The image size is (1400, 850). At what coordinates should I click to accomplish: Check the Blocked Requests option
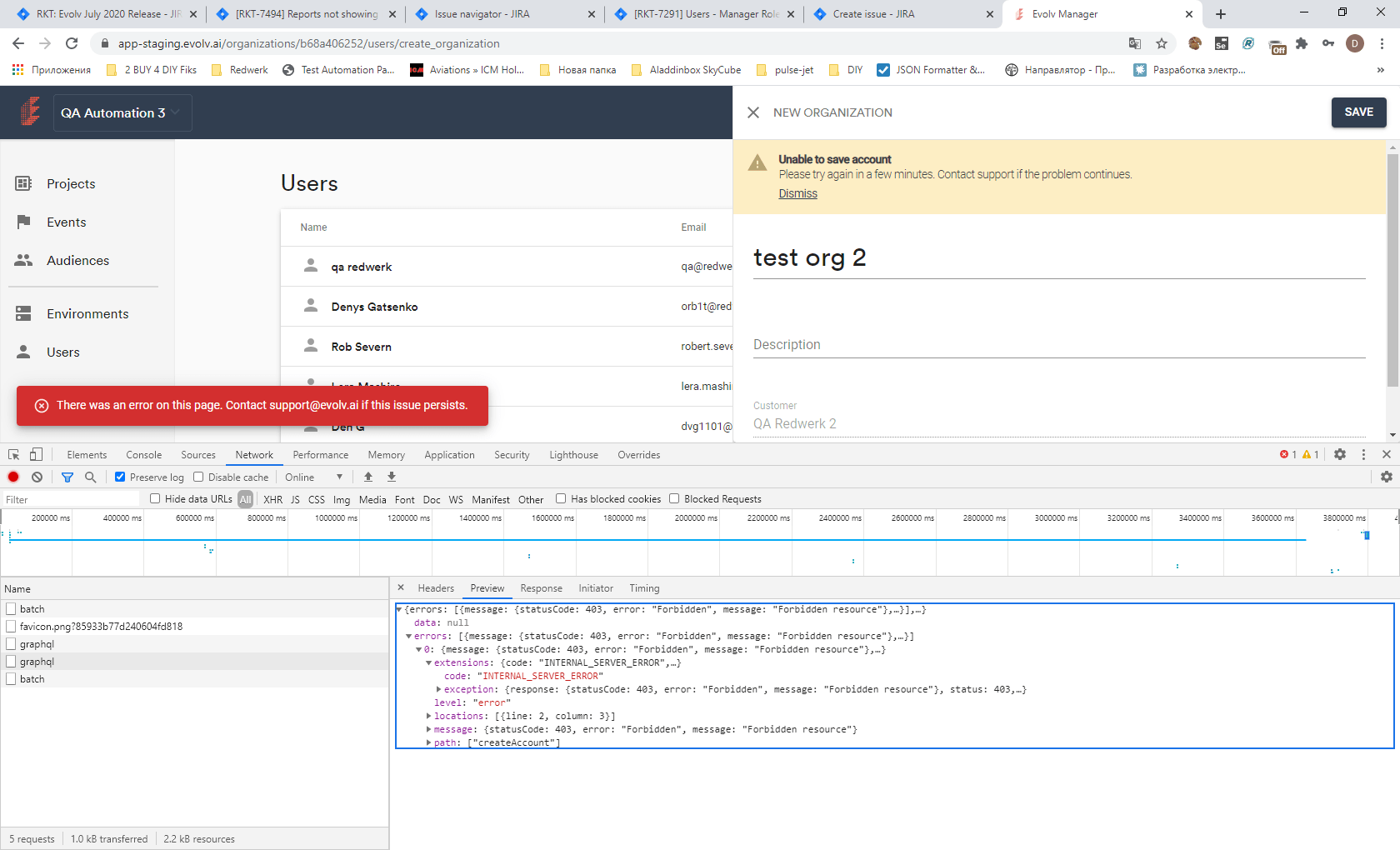tap(674, 498)
